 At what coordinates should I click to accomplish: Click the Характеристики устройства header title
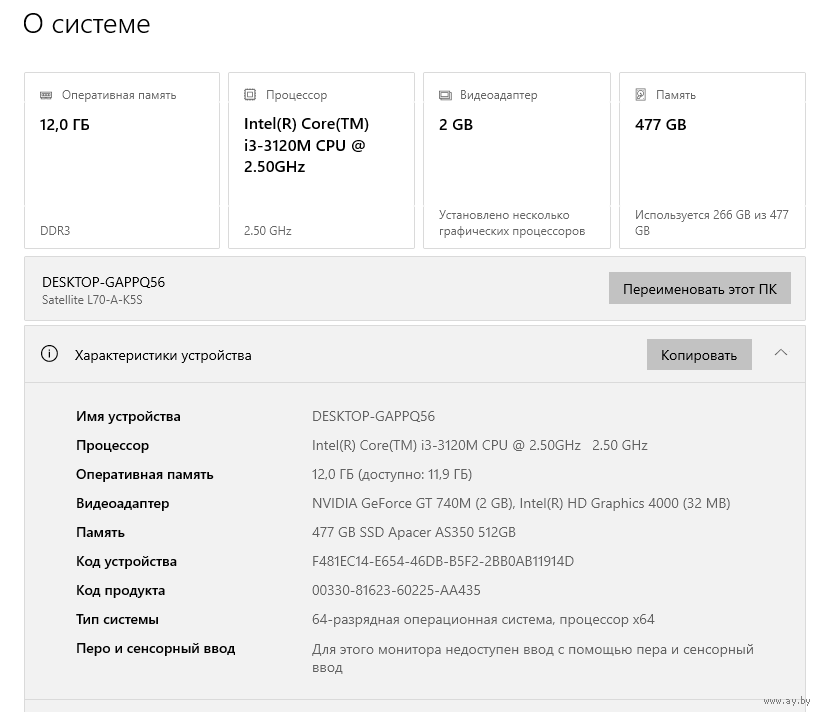(x=163, y=355)
